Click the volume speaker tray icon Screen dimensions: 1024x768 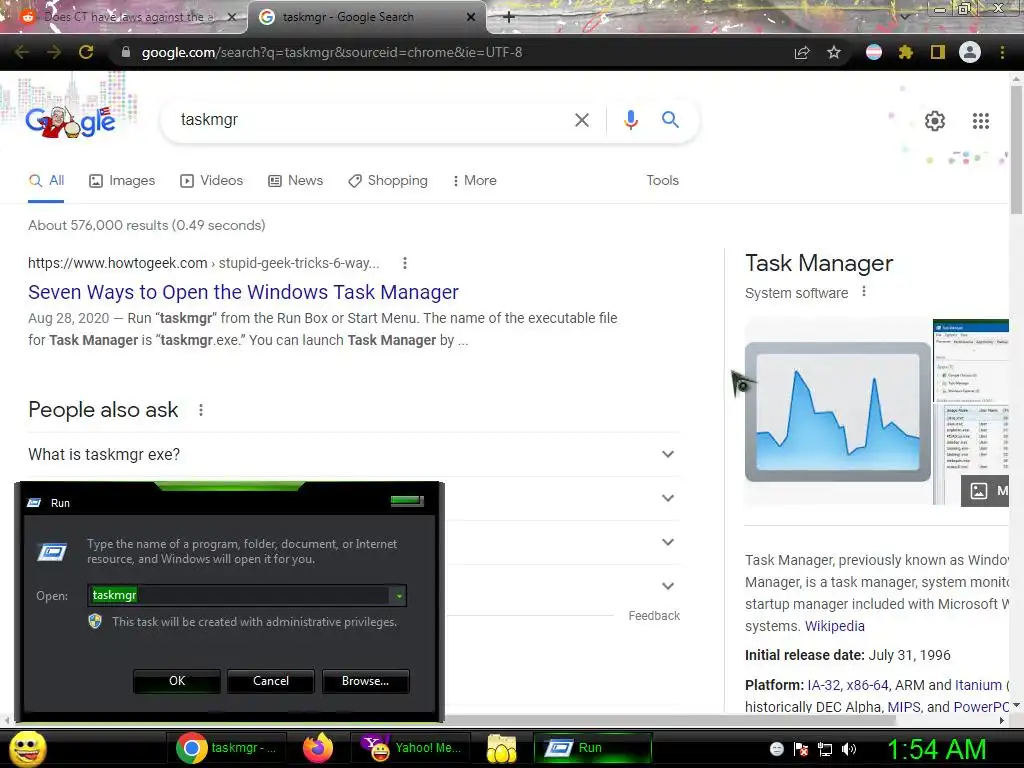(849, 749)
